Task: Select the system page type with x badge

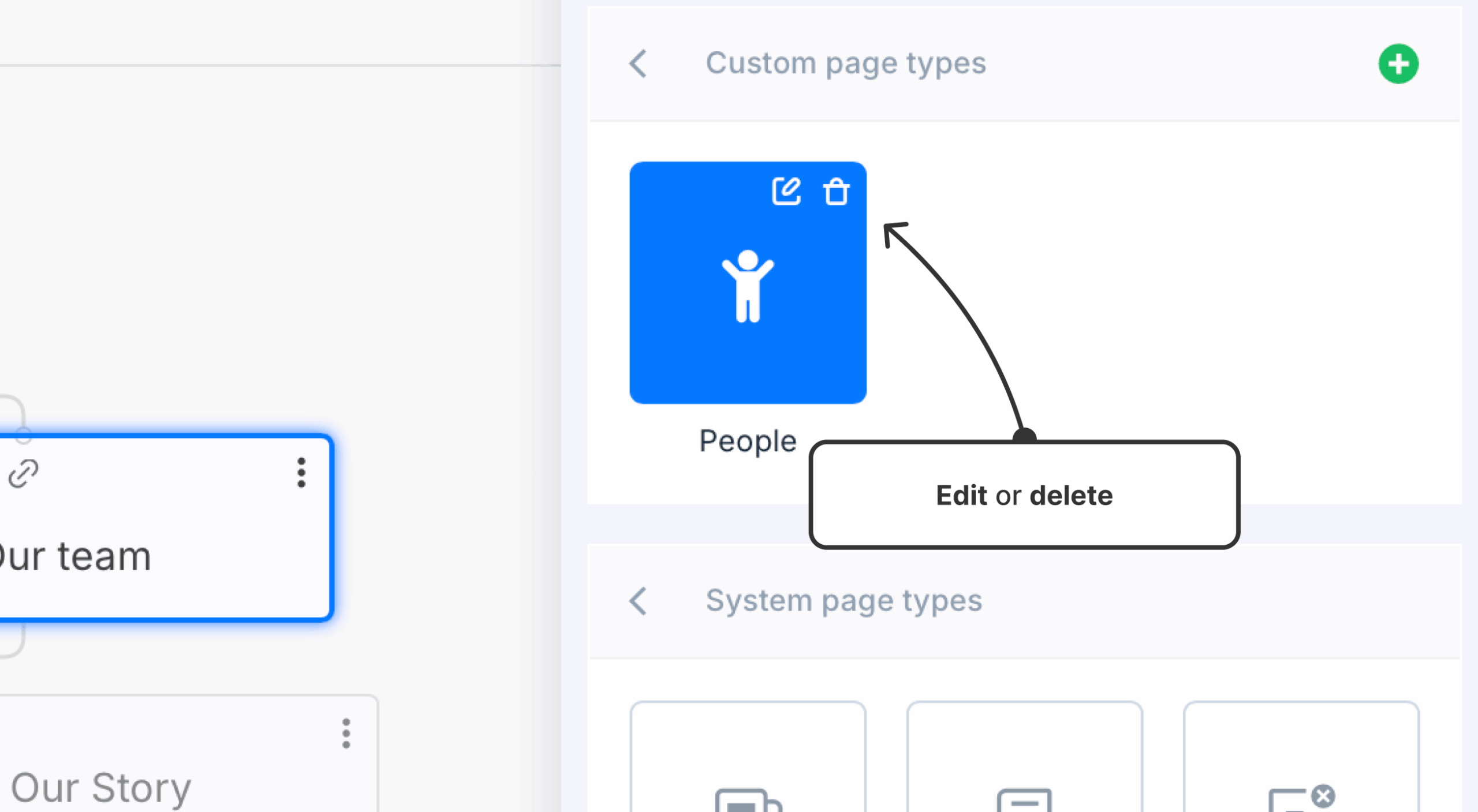Action: coord(1301,757)
